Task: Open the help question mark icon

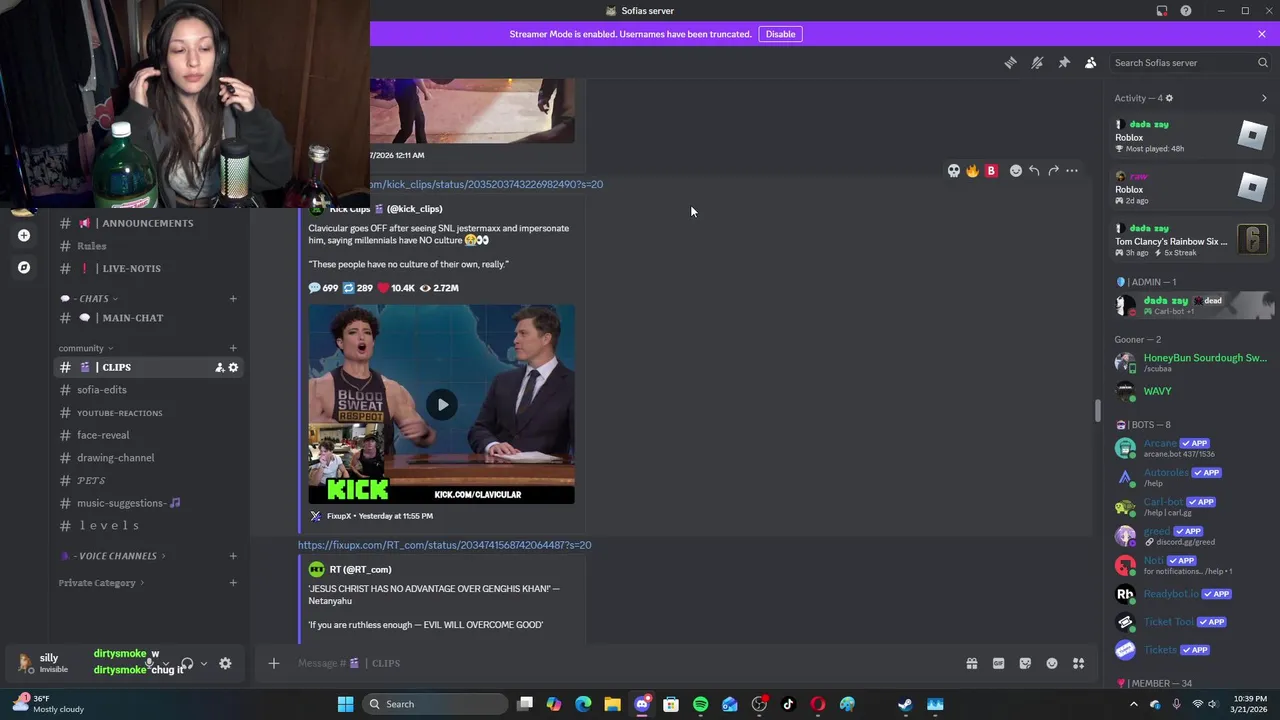Action: click(x=1186, y=11)
